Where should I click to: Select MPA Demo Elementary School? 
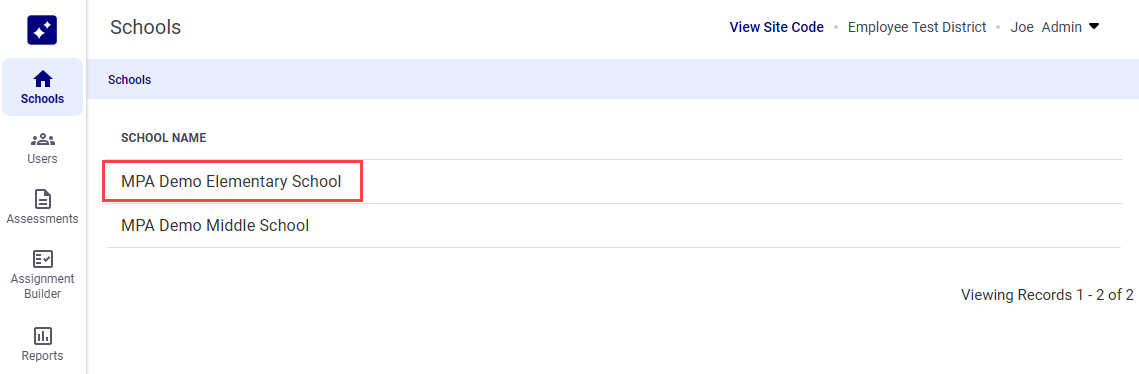[231, 182]
